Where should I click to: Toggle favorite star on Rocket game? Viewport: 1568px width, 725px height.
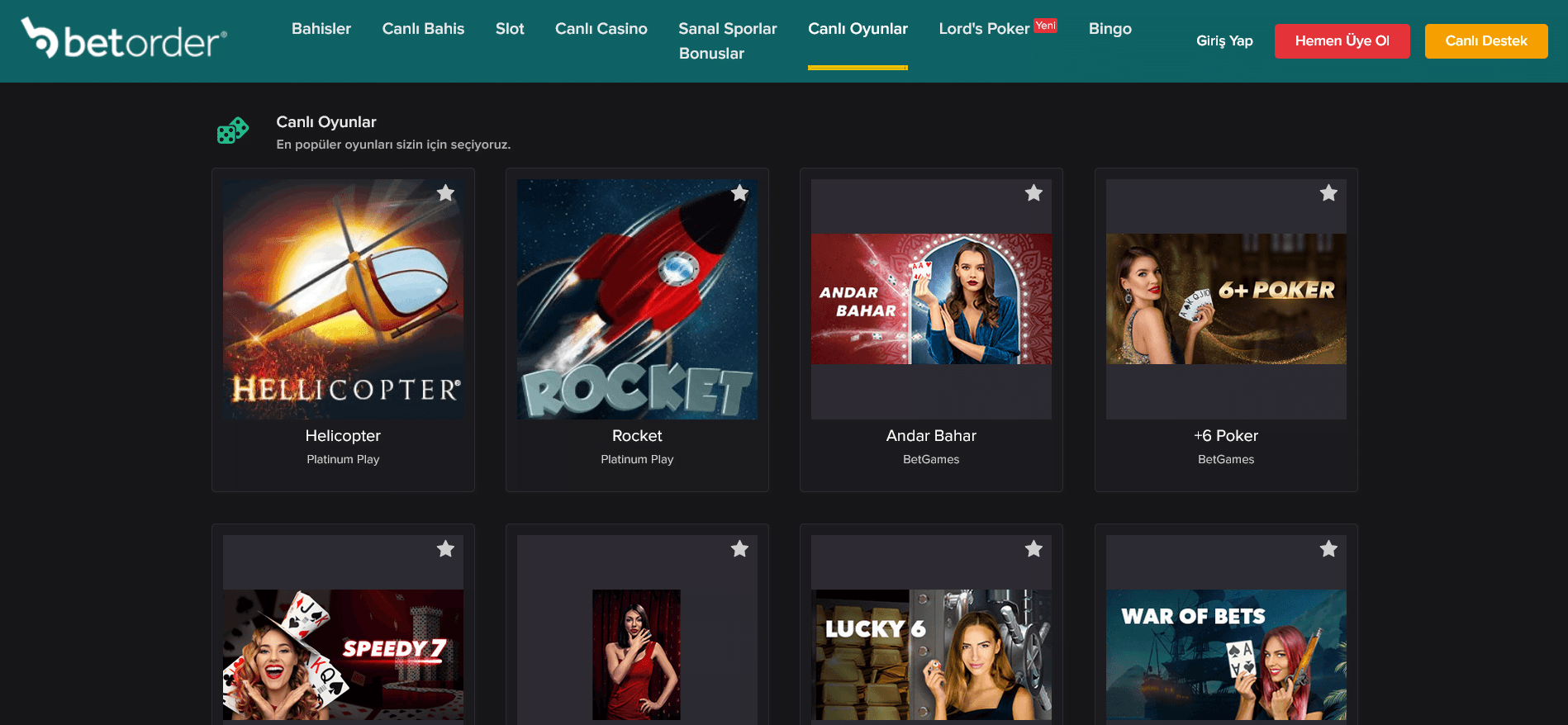tap(739, 193)
